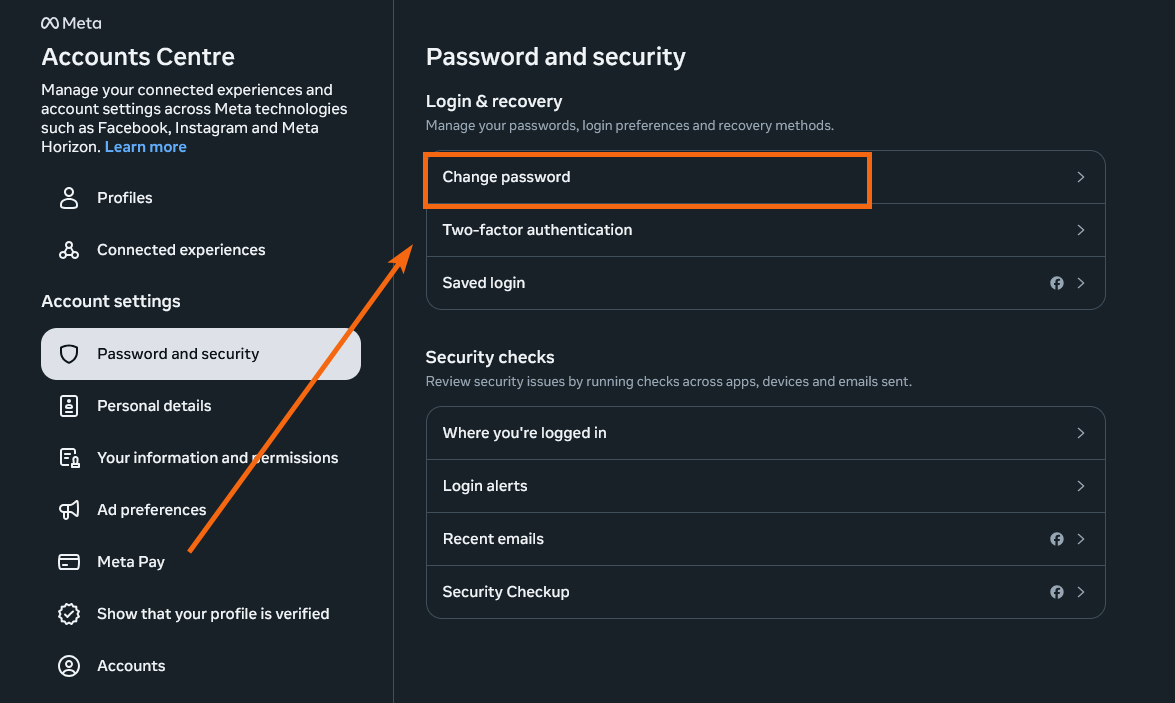Open the Recent emails option
Image resolution: width=1175 pixels, height=703 pixels.
pos(494,539)
